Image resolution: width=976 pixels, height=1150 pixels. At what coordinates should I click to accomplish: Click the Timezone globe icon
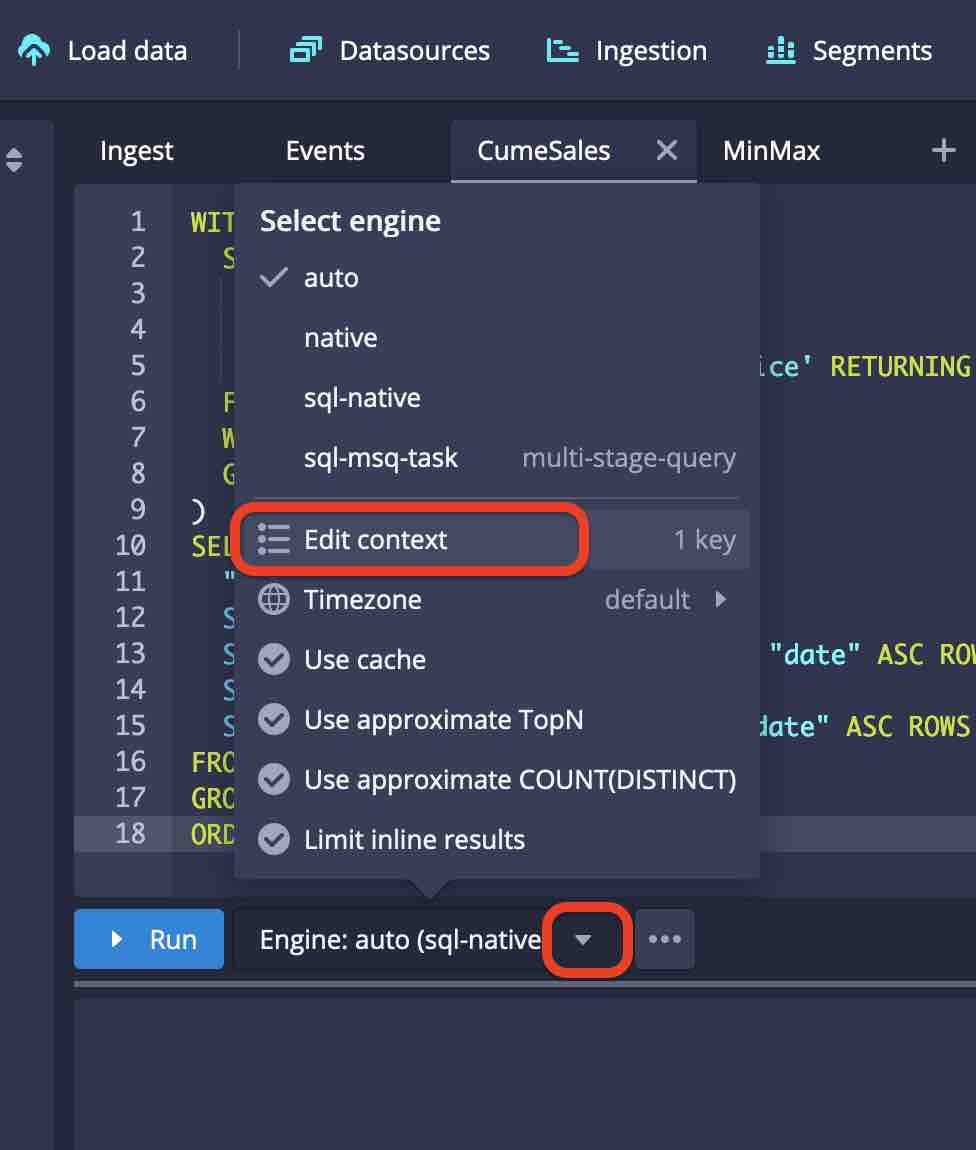point(273,600)
